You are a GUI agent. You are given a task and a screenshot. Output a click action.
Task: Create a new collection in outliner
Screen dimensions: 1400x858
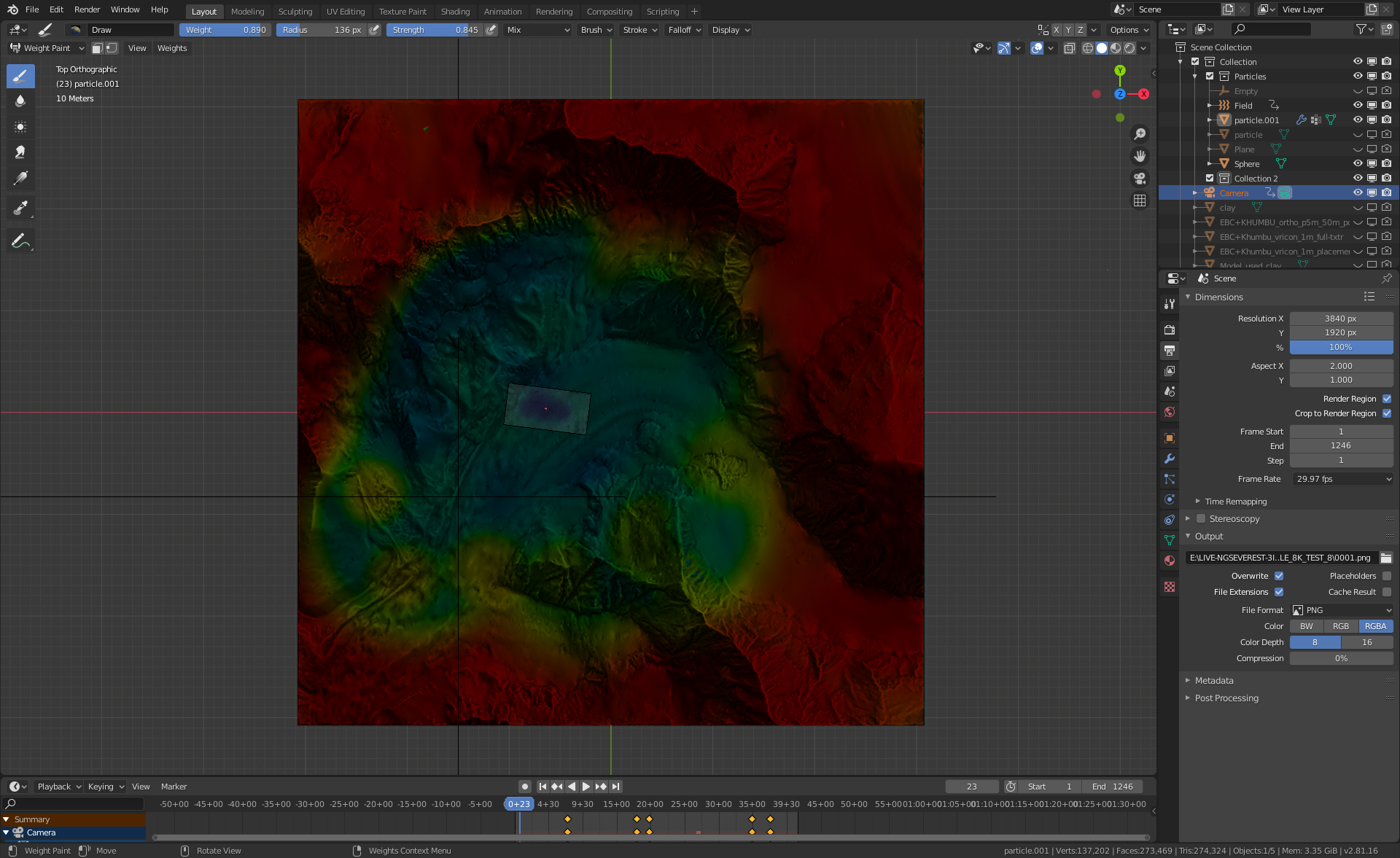1386,29
